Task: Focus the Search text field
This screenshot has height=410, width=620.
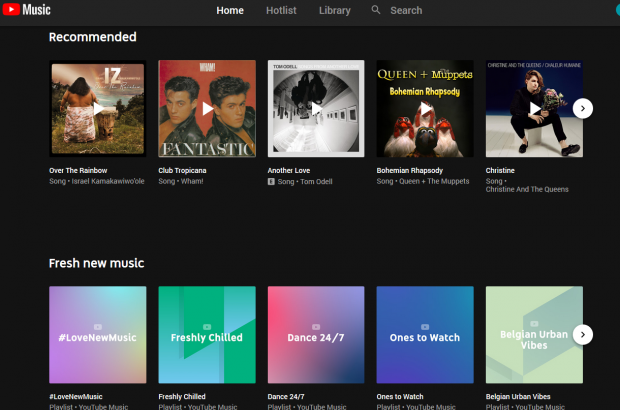Action: click(406, 10)
